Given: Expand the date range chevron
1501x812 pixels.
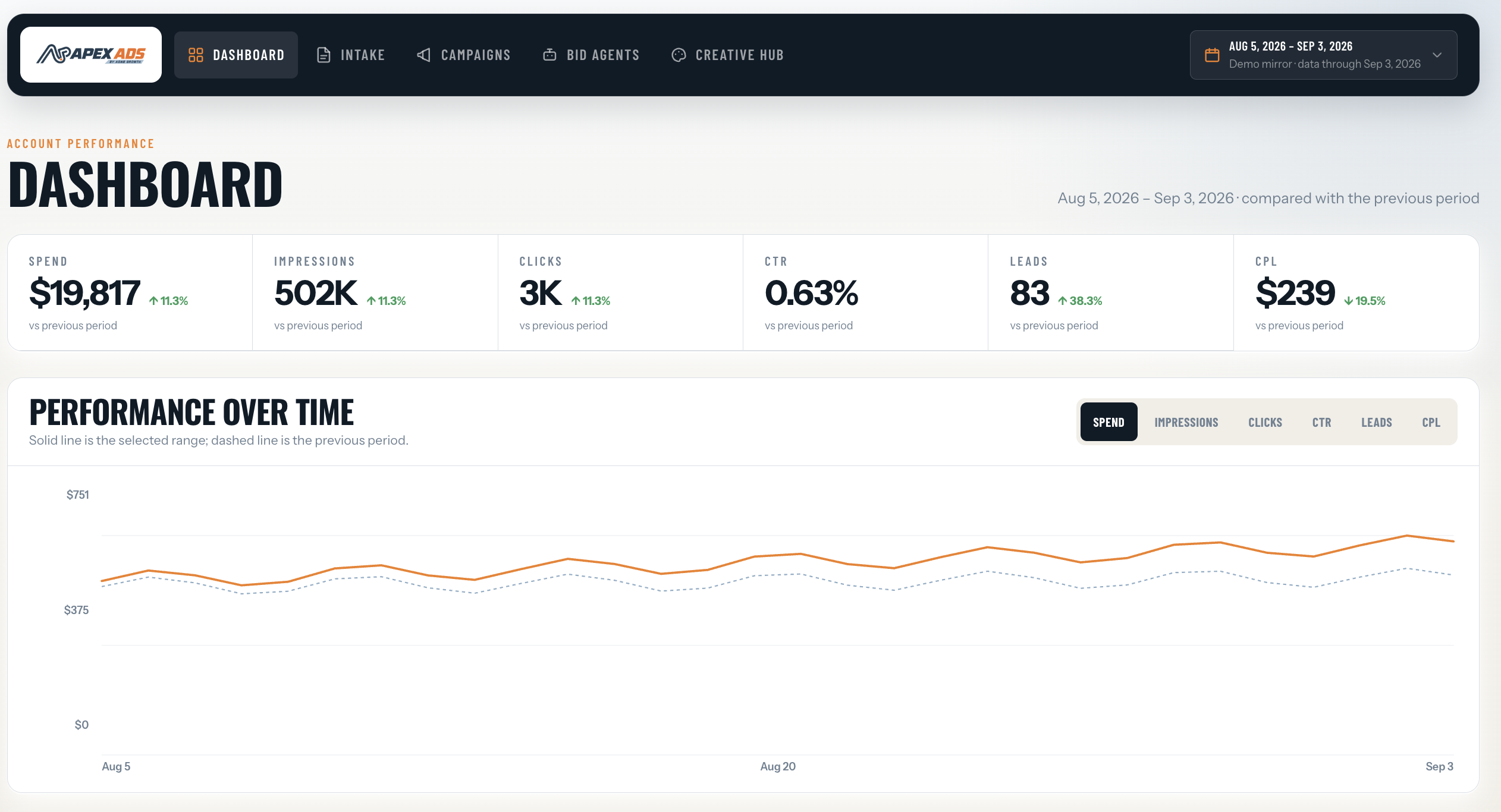Looking at the screenshot, I should click(1437, 55).
